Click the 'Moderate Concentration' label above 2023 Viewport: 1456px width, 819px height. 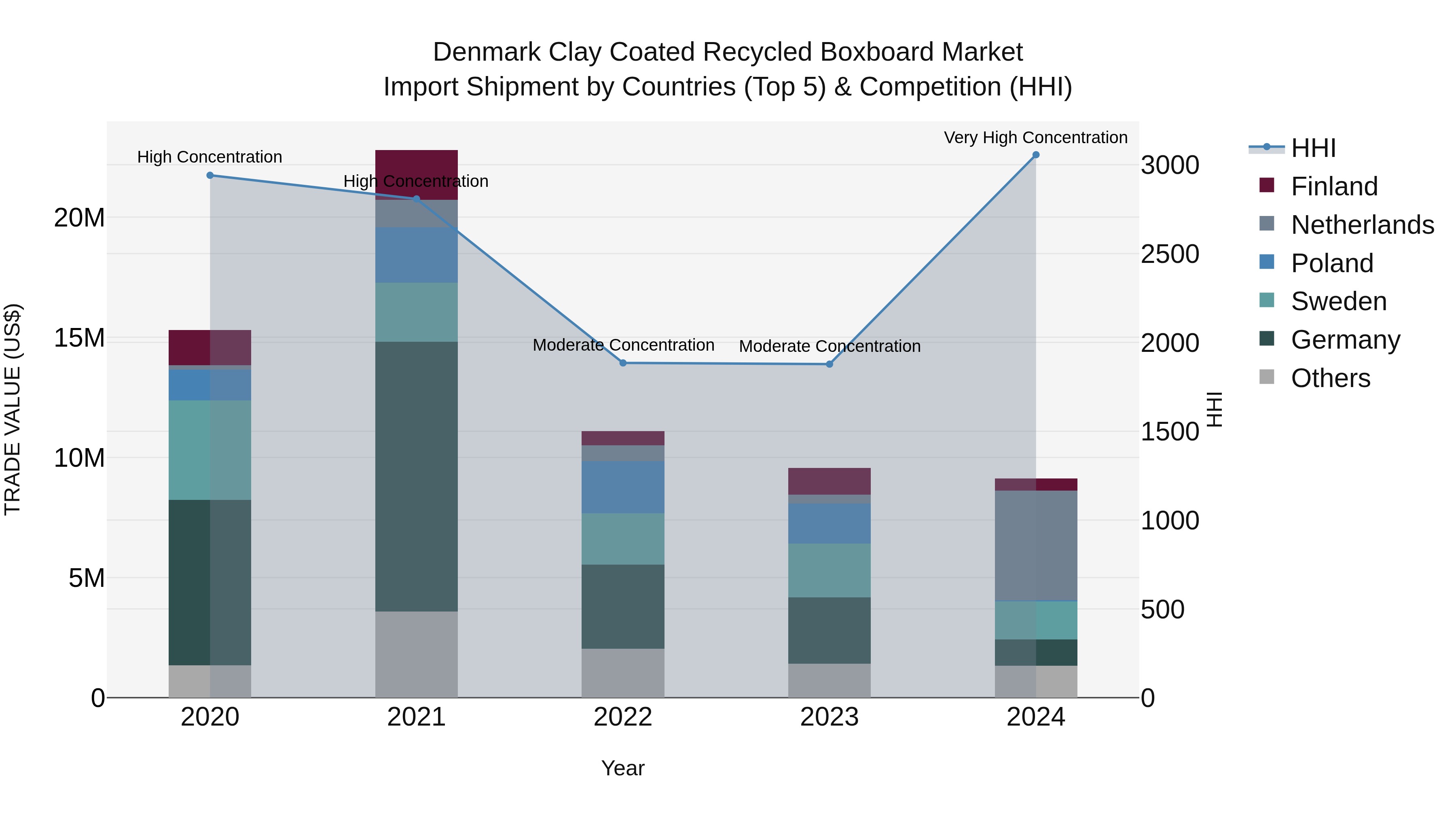[x=830, y=346]
